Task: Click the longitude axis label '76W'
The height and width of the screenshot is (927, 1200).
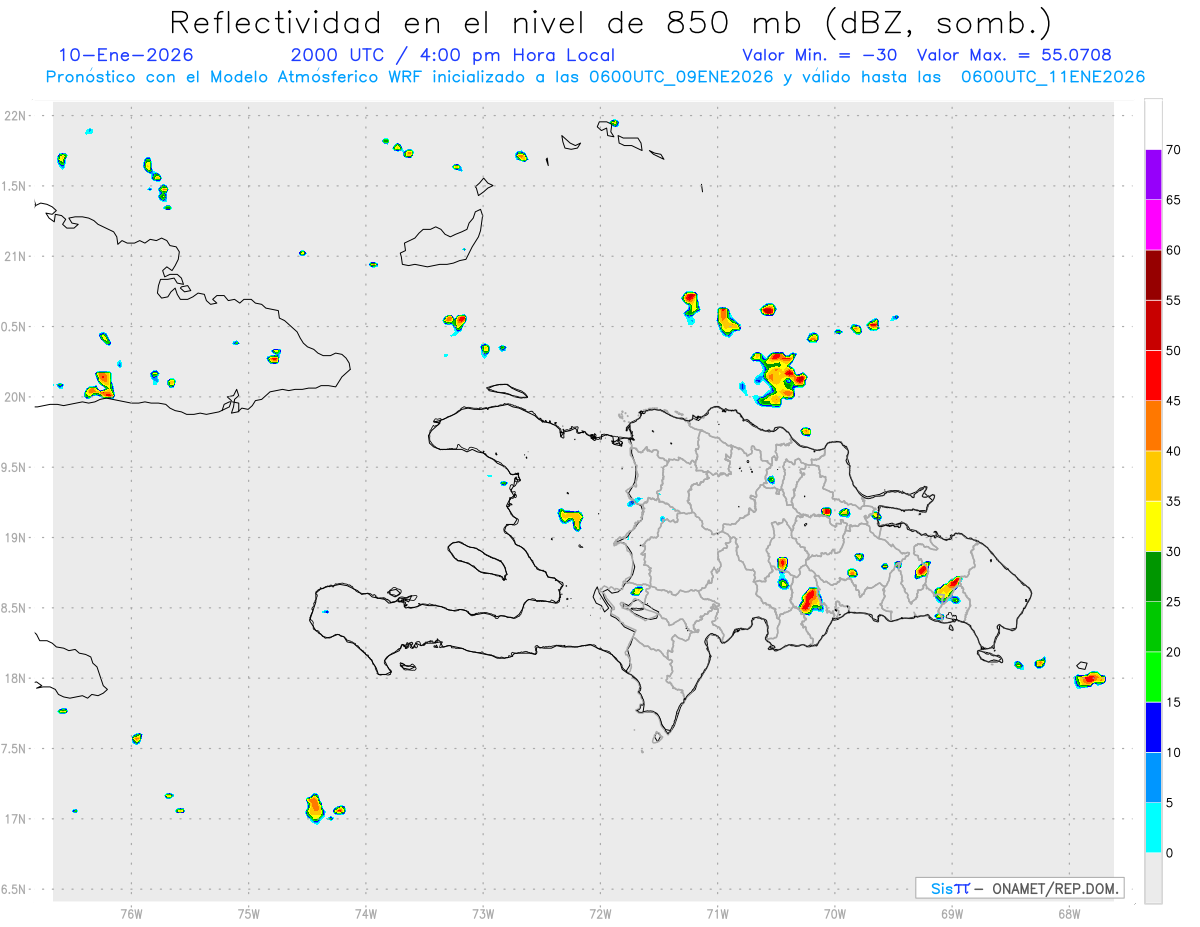Action: [x=131, y=913]
